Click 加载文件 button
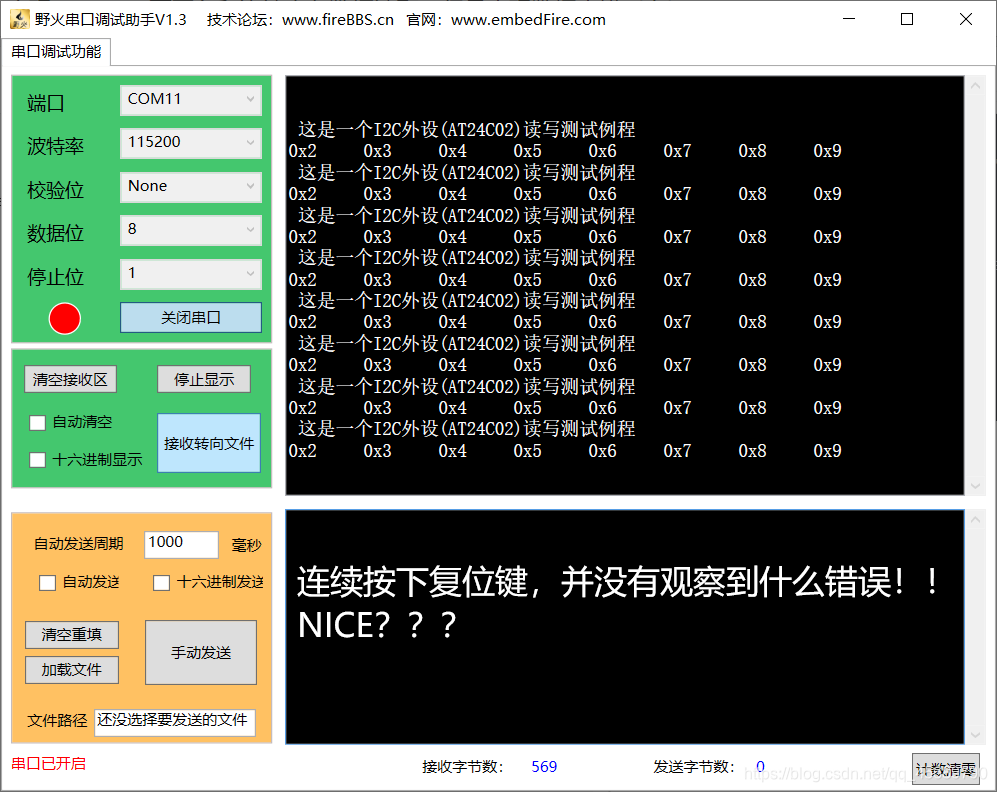This screenshot has width=997, height=792. click(x=72, y=670)
